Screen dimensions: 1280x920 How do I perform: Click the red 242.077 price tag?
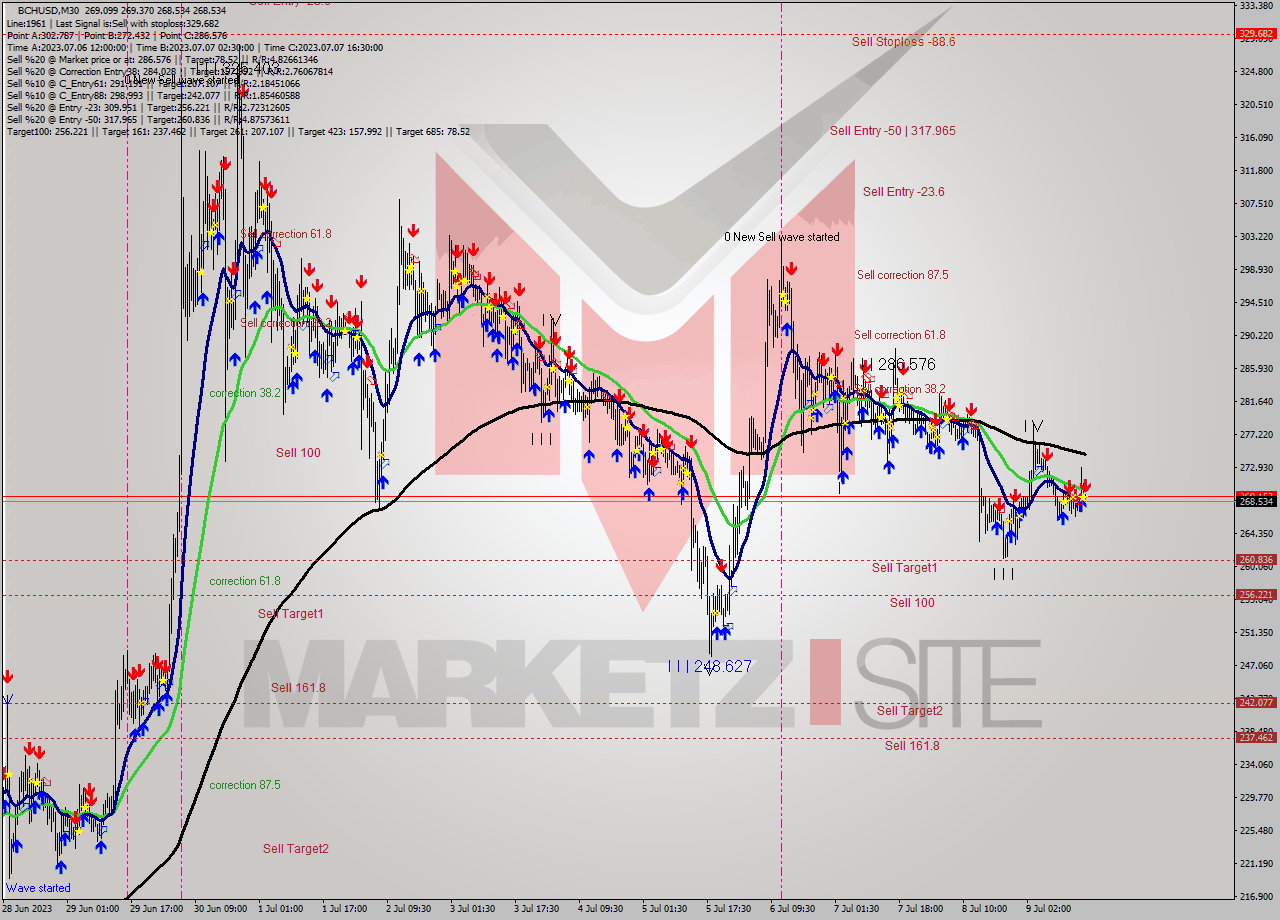(1256, 703)
